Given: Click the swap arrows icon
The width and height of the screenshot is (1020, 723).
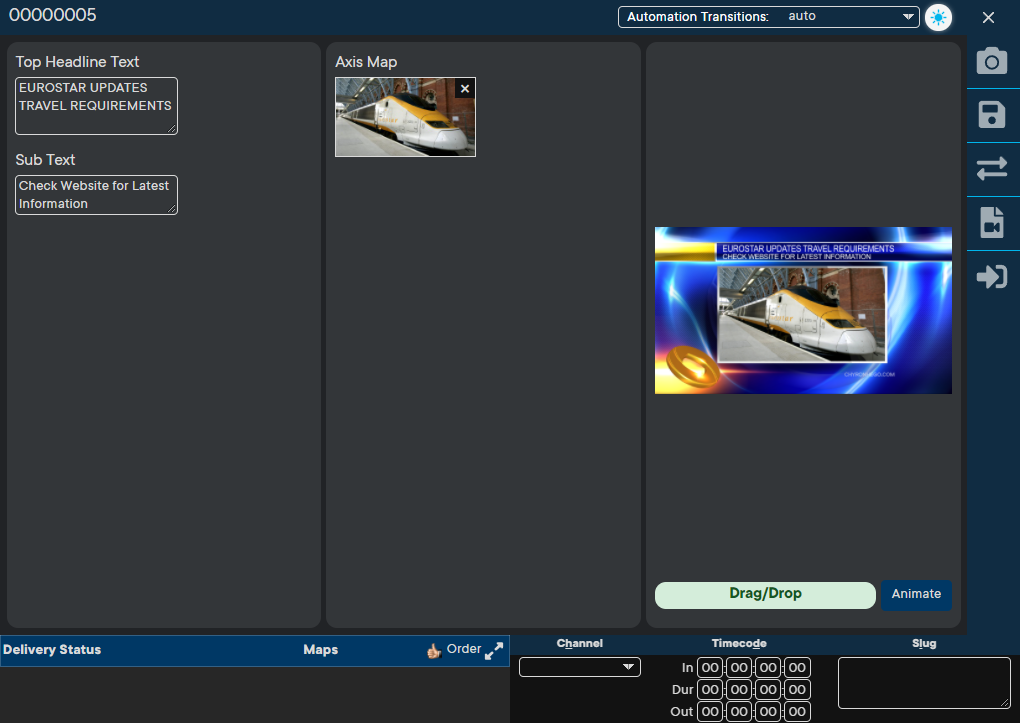Looking at the screenshot, I should coord(991,169).
